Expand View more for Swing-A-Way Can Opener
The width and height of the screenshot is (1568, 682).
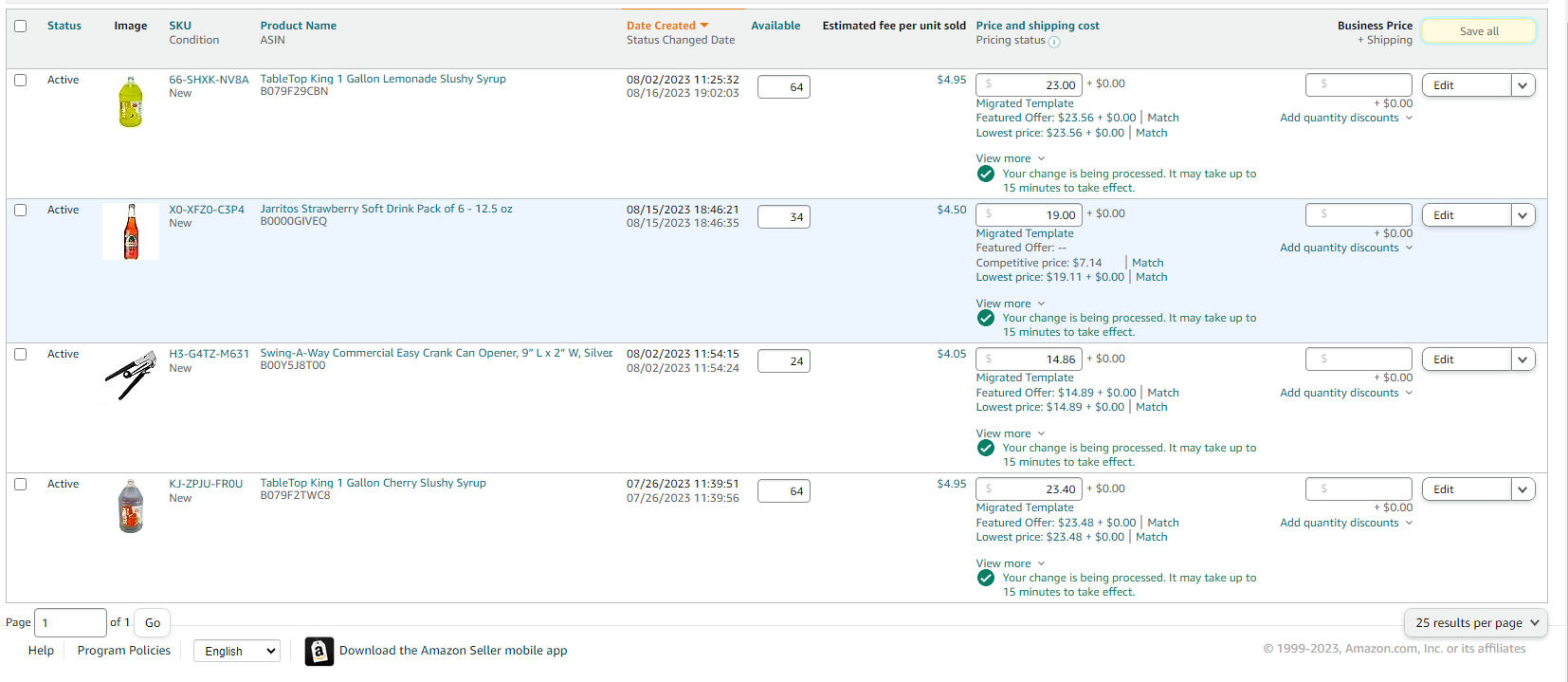(x=1011, y=433)
